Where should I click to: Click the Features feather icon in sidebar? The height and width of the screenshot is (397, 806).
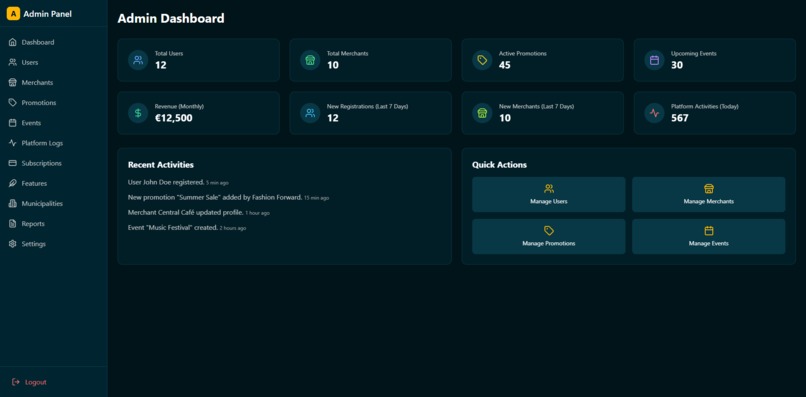[13, 183]
